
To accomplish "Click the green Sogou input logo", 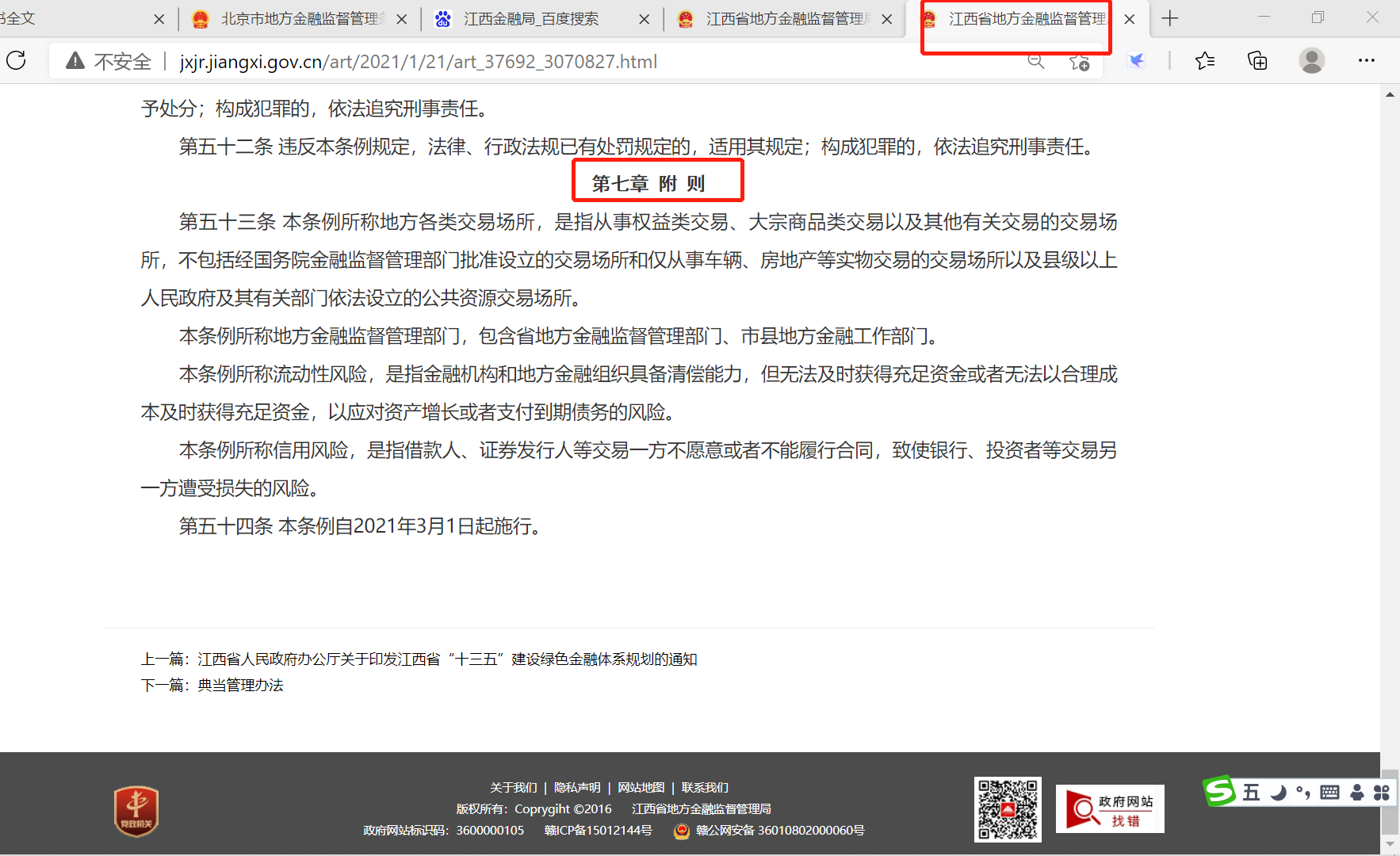I will (1219, 791).
